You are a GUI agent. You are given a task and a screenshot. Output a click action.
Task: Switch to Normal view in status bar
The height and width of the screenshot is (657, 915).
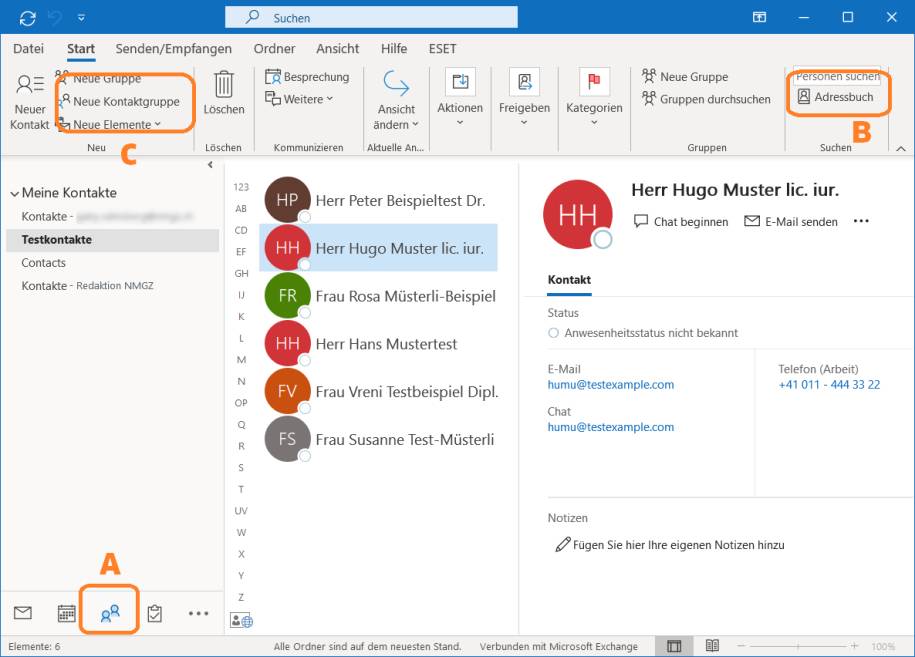click(x=674, y=646)
